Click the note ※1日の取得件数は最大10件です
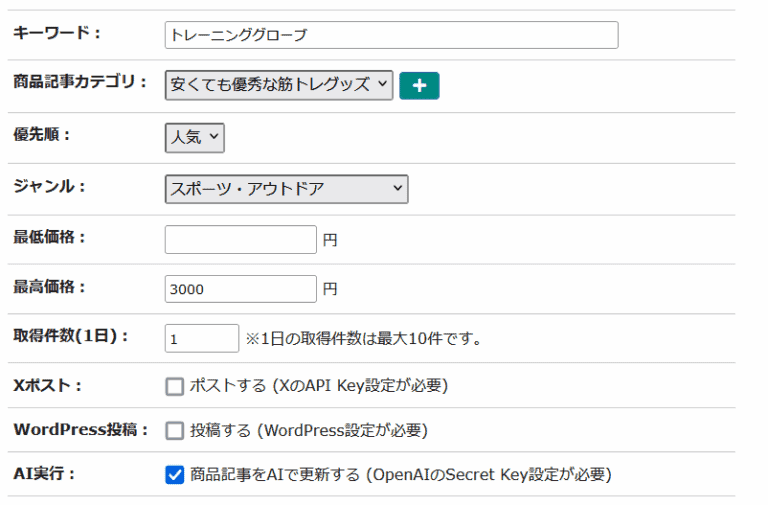Image resolution: width=768 pixels, height=505 pixels. (364, 339)
